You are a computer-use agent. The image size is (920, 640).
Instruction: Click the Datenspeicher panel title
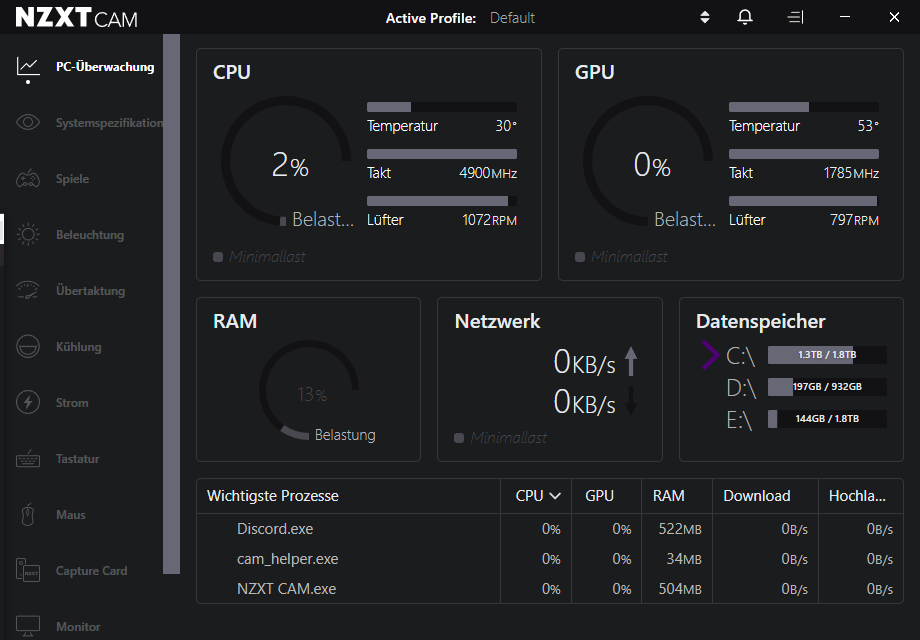coord(760,321)
